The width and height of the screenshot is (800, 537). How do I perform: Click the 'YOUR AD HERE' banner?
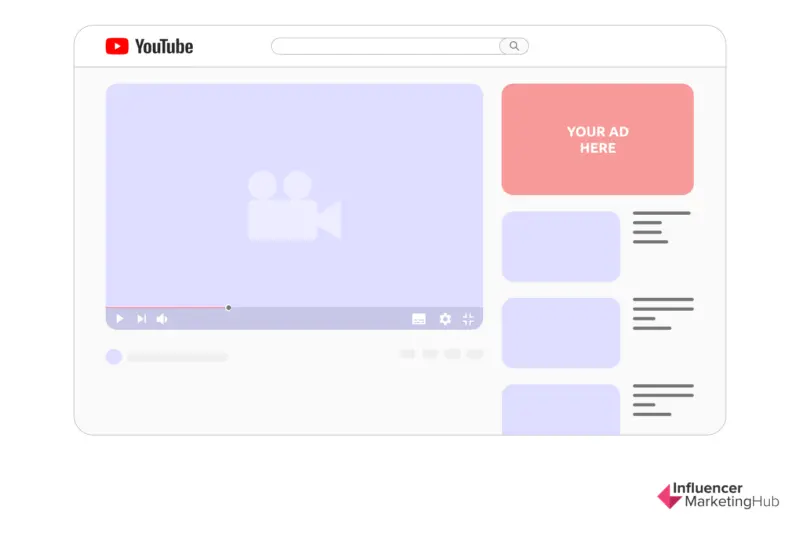point(597,139)
